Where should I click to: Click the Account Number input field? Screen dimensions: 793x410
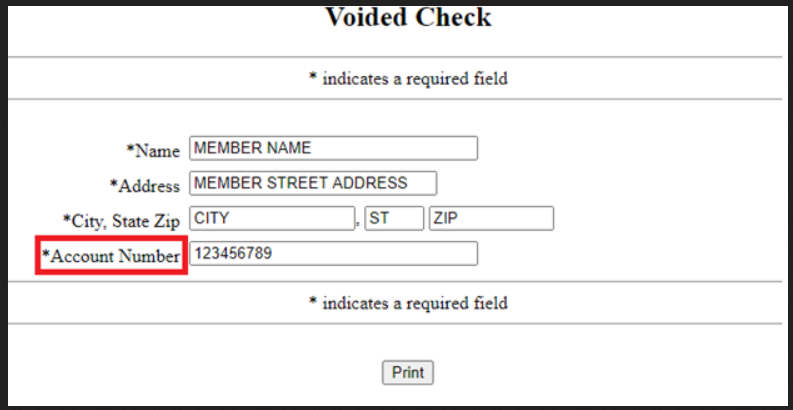333,254
